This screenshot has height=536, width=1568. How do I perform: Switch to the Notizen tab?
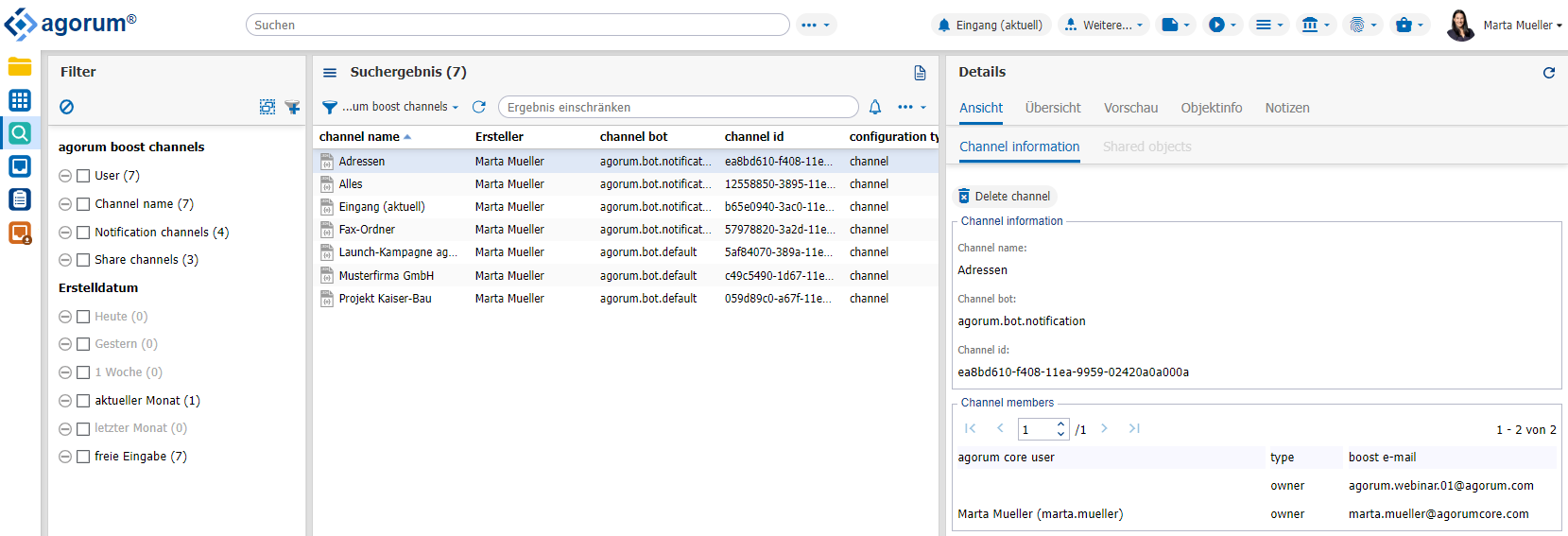(1287, 108)
